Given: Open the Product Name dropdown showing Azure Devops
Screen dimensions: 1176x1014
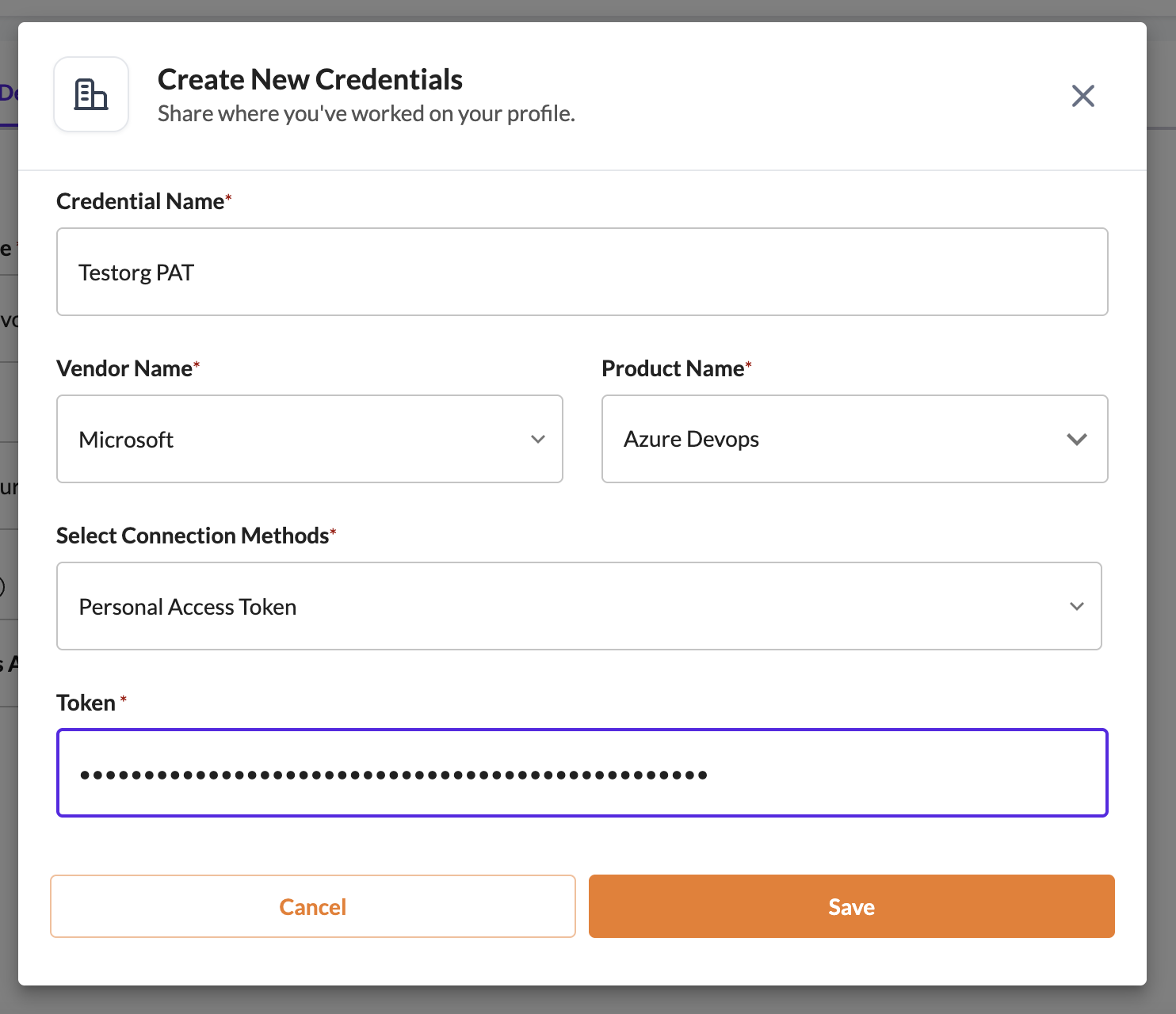Looking at the screenshot, I should (854, 439).
